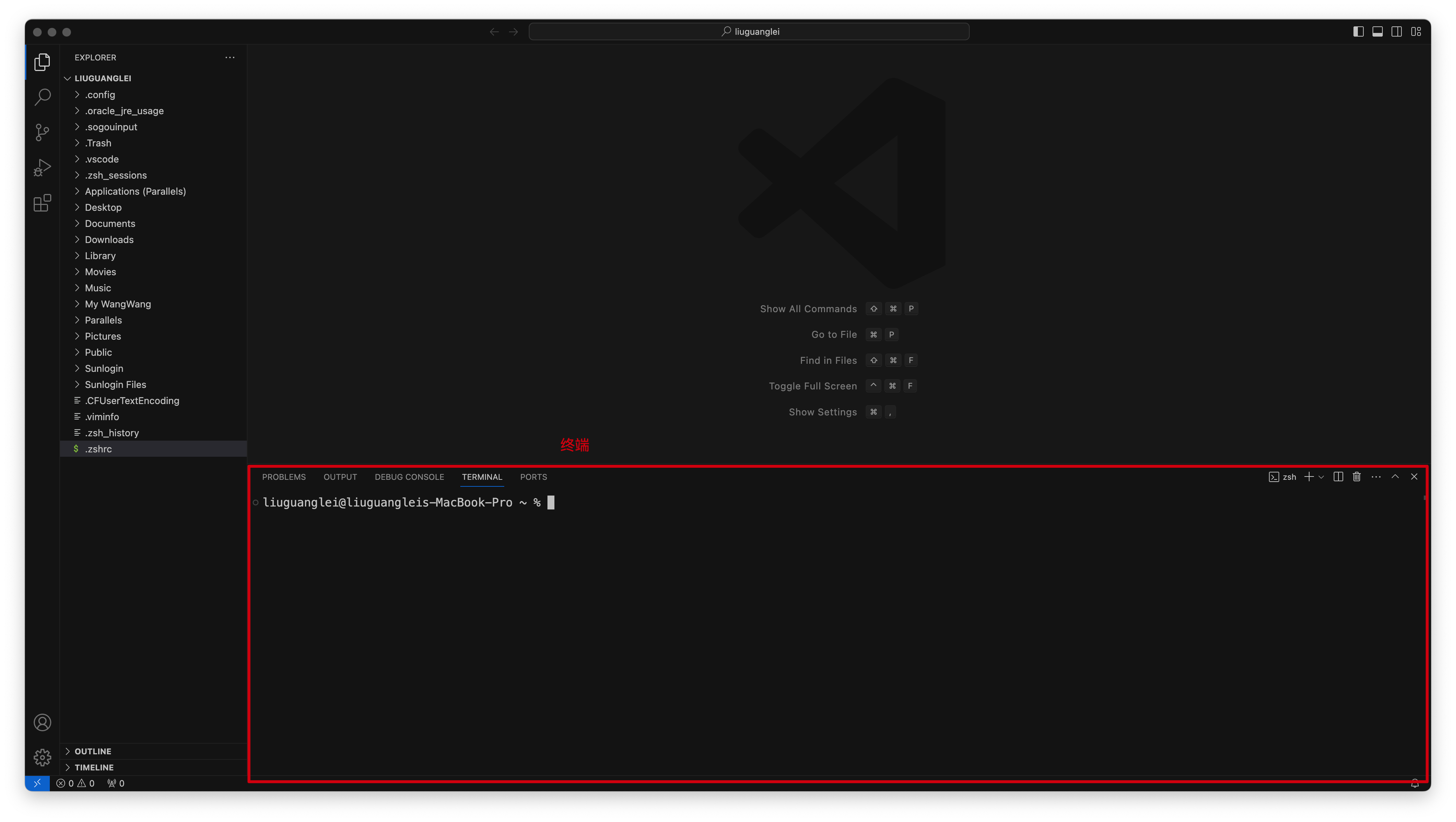Toggle maximize terminal panel button
Image resolution: width=1456 pixels, height=822 pixels.
[1396, 476]
